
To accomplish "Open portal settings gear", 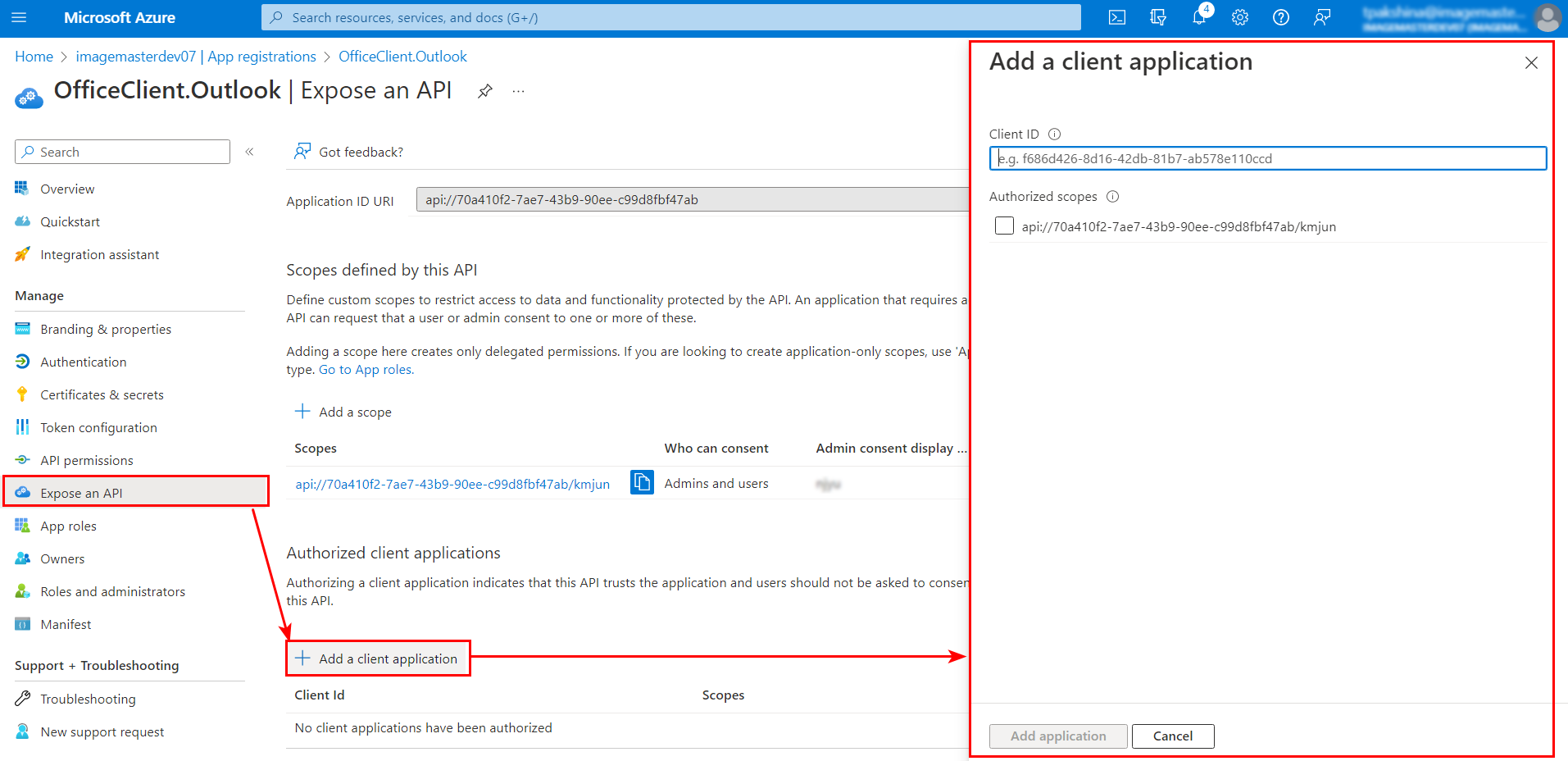I will click(1239, 17).
